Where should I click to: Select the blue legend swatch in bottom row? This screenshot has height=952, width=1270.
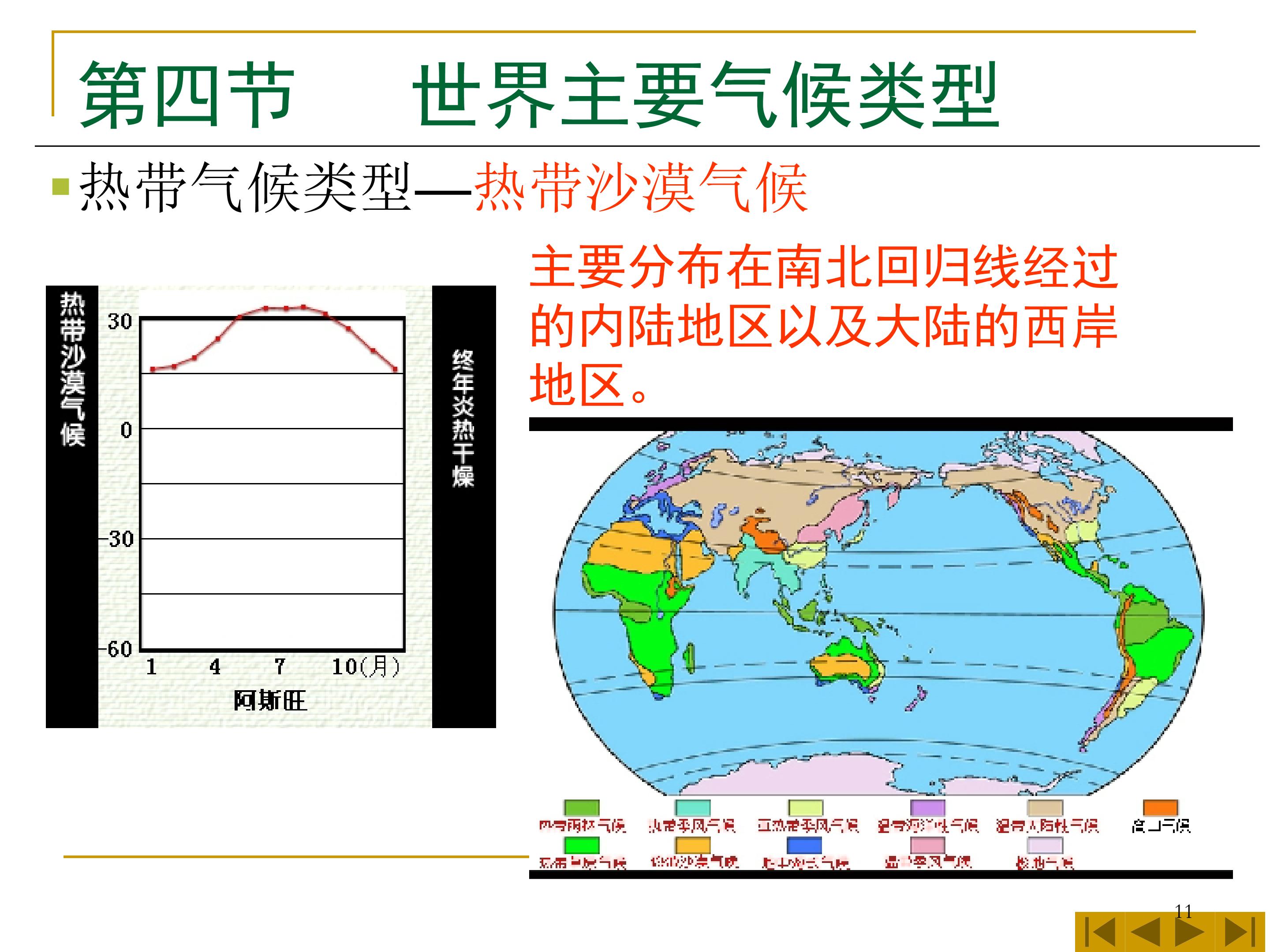pos(804,845)
